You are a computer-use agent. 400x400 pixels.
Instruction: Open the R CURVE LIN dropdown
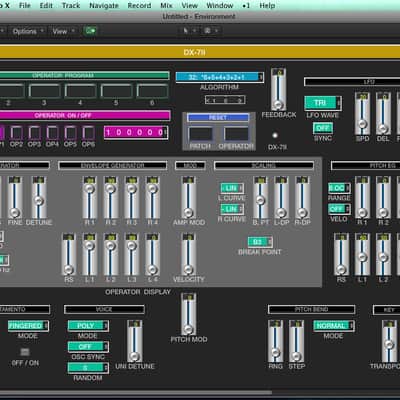coord(232,209)
